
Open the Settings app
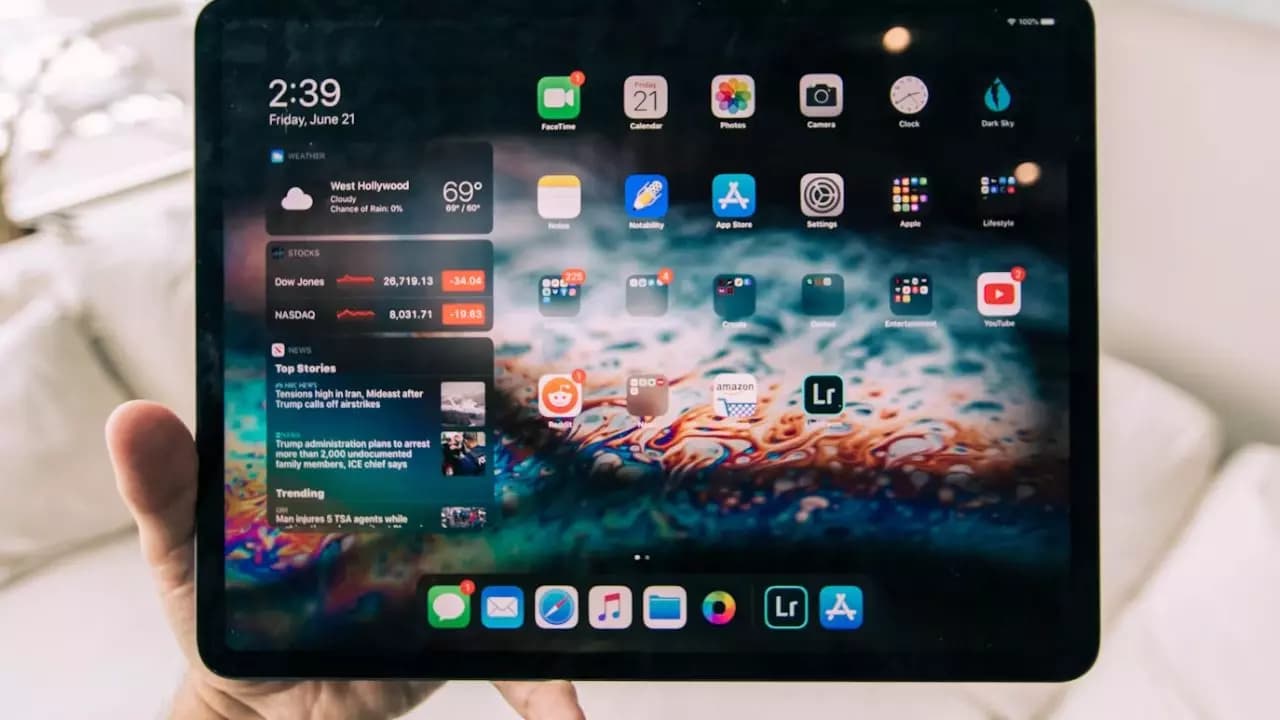pos(822,195)
